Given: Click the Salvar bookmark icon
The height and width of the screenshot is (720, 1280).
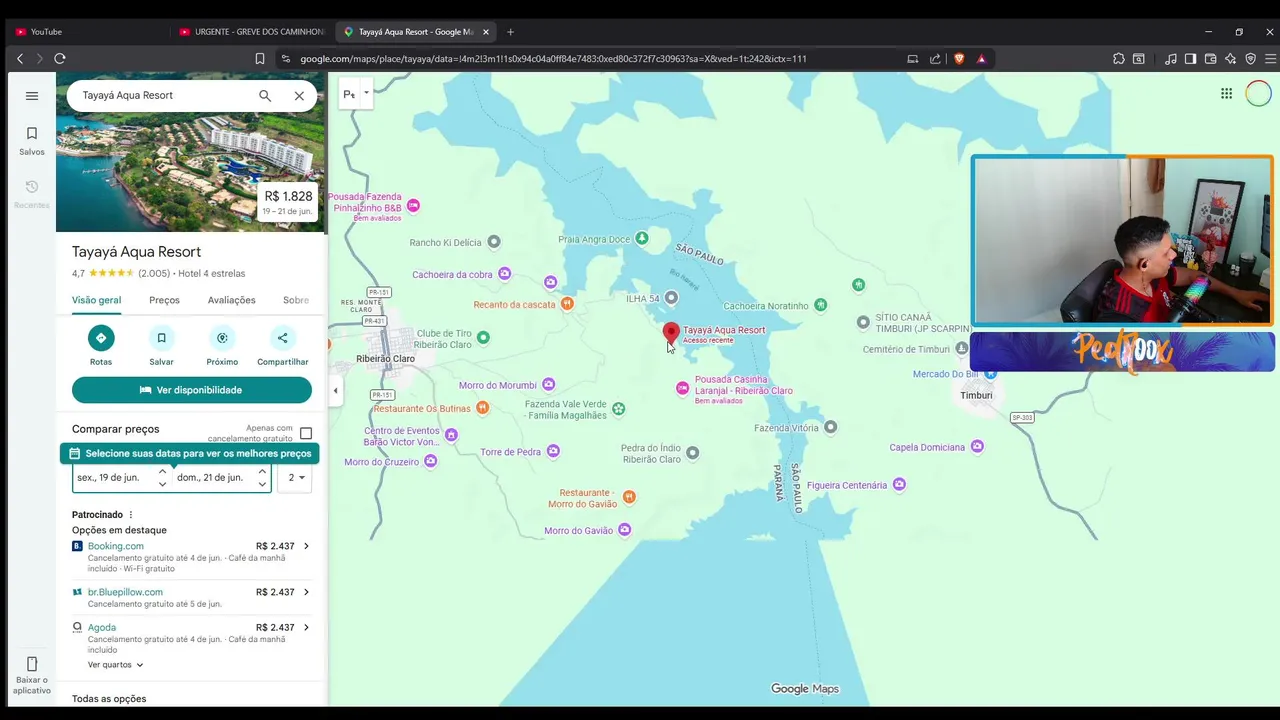Looking at the screenshot, I should [161, 338].
